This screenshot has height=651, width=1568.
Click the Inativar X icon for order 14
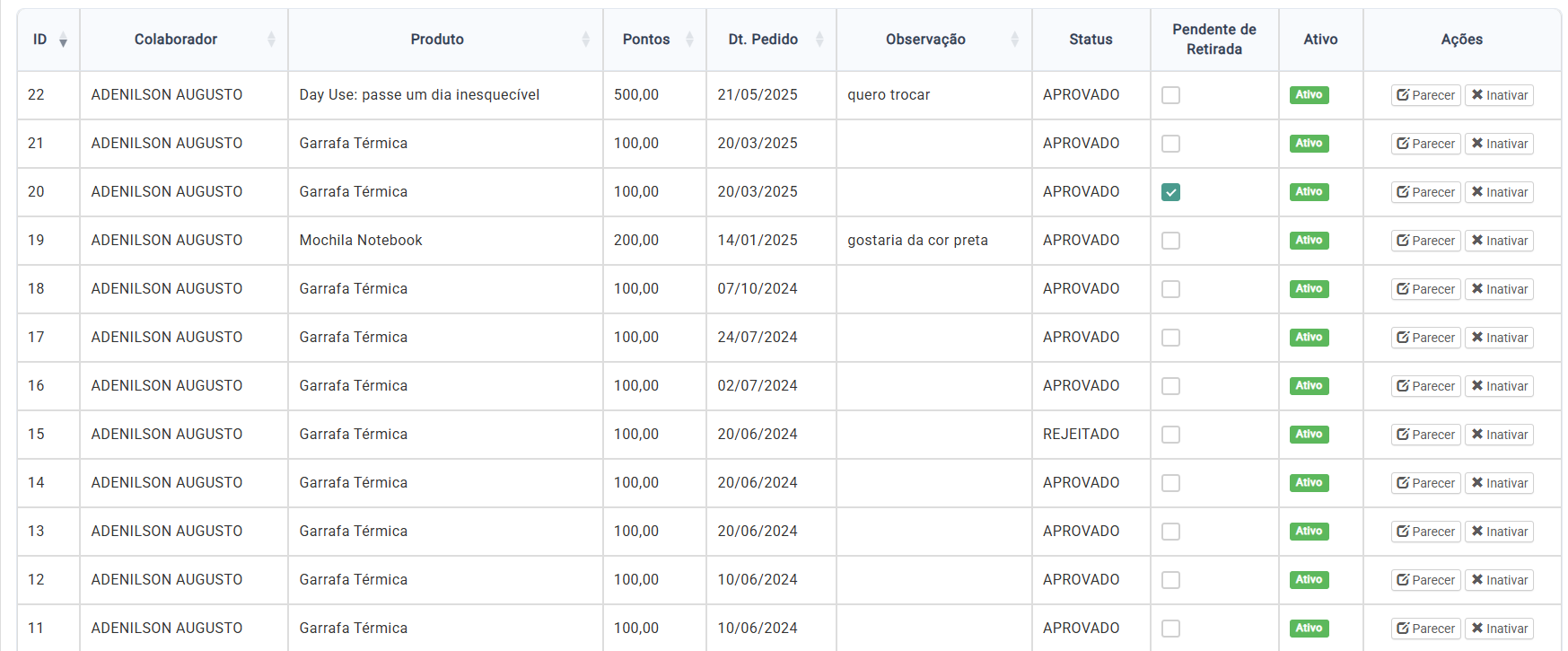pos(1477,483)
